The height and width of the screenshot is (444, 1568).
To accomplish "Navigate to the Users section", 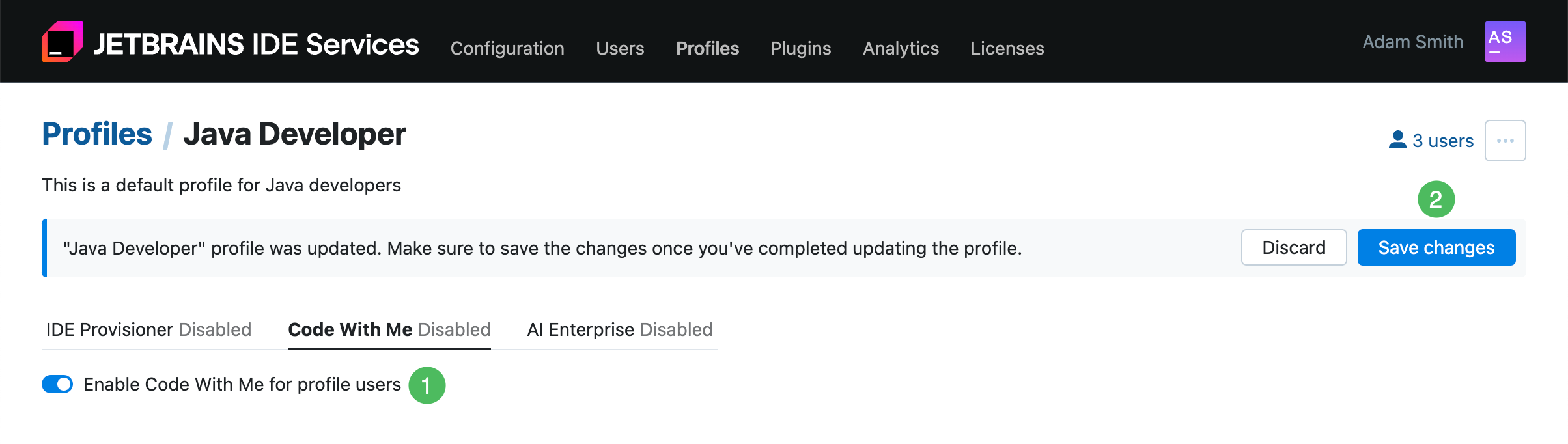I will click(619, 48).
